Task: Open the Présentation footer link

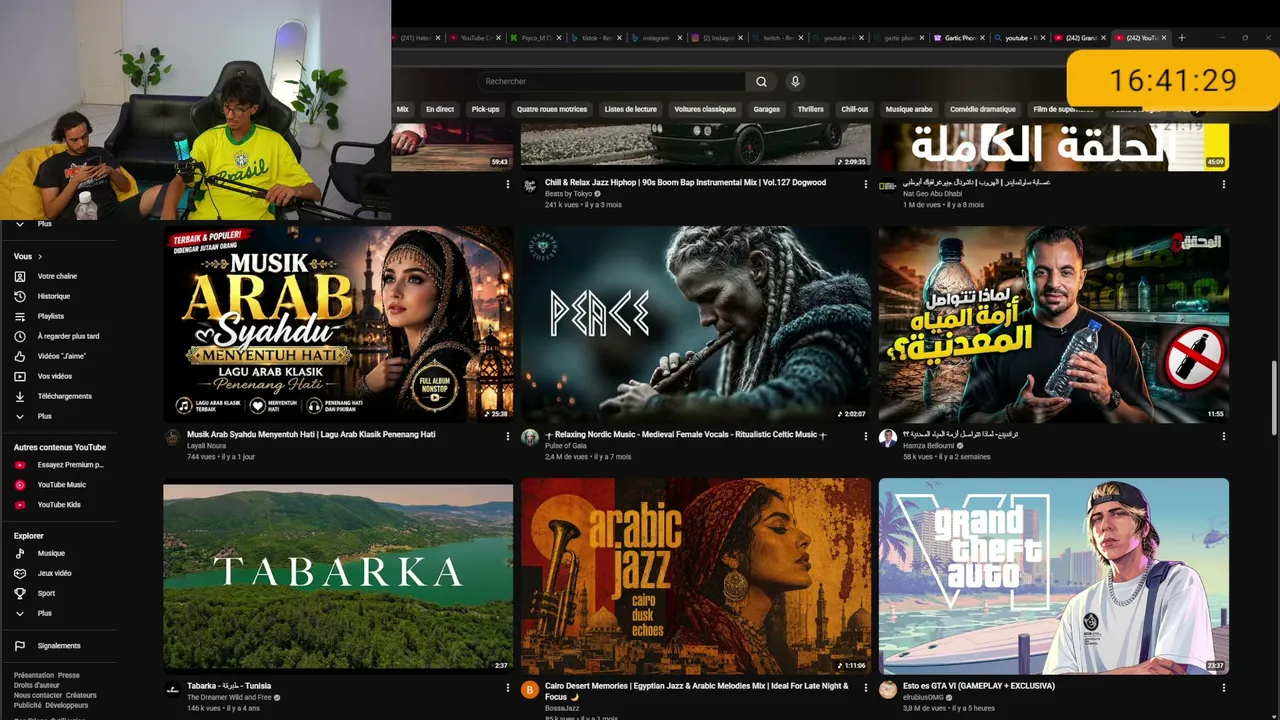Action: coord(34,676)
